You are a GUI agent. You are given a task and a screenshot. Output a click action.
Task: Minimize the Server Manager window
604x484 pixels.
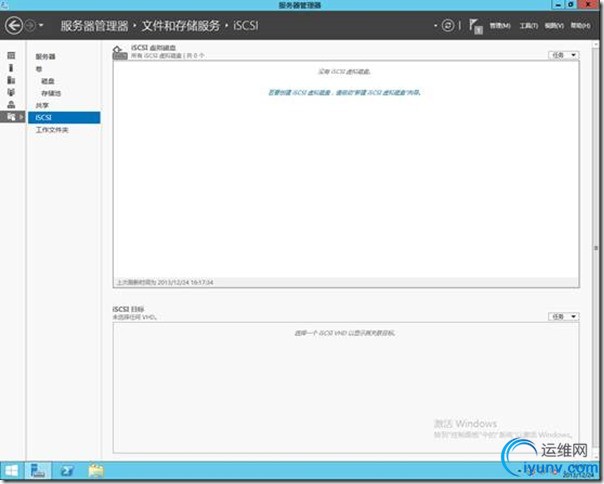[557, 5]
